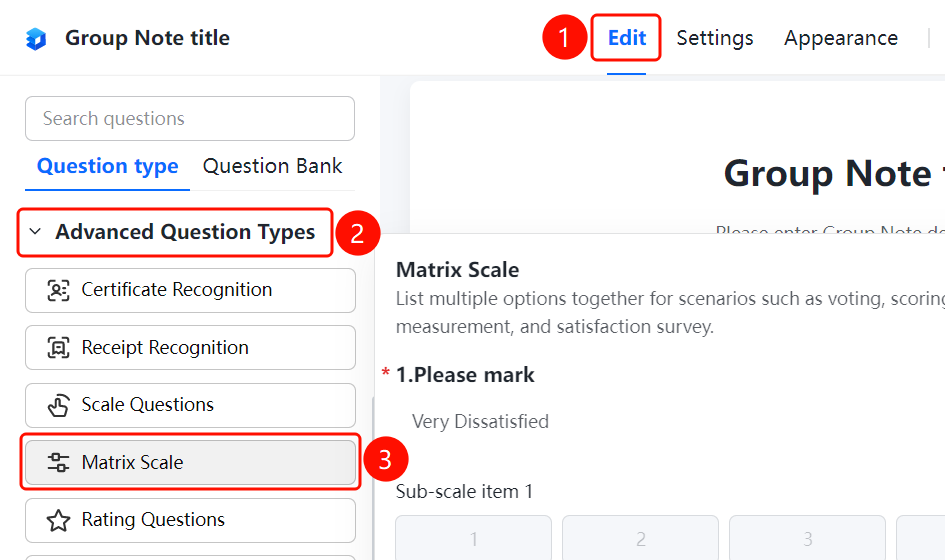Select rating 3 for Sub-scale item 1
945x560 pixels.
808,538
